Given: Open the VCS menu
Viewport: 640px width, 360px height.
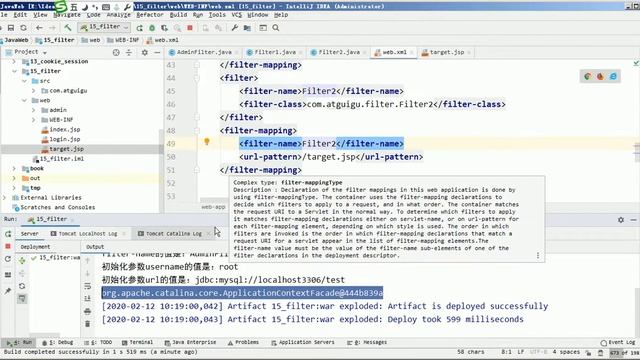Looking at the screenshot, I should click(237, 15).
